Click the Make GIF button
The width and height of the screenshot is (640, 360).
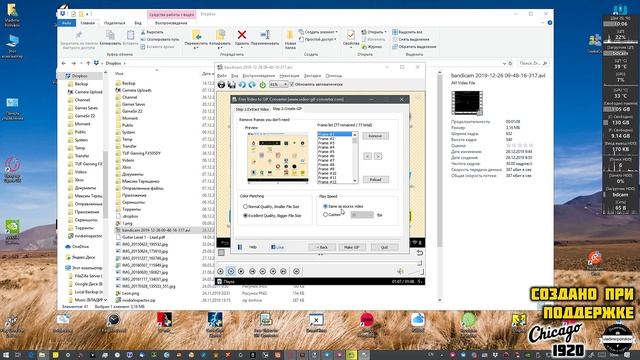pyautogui.click(x=351, y=247)
